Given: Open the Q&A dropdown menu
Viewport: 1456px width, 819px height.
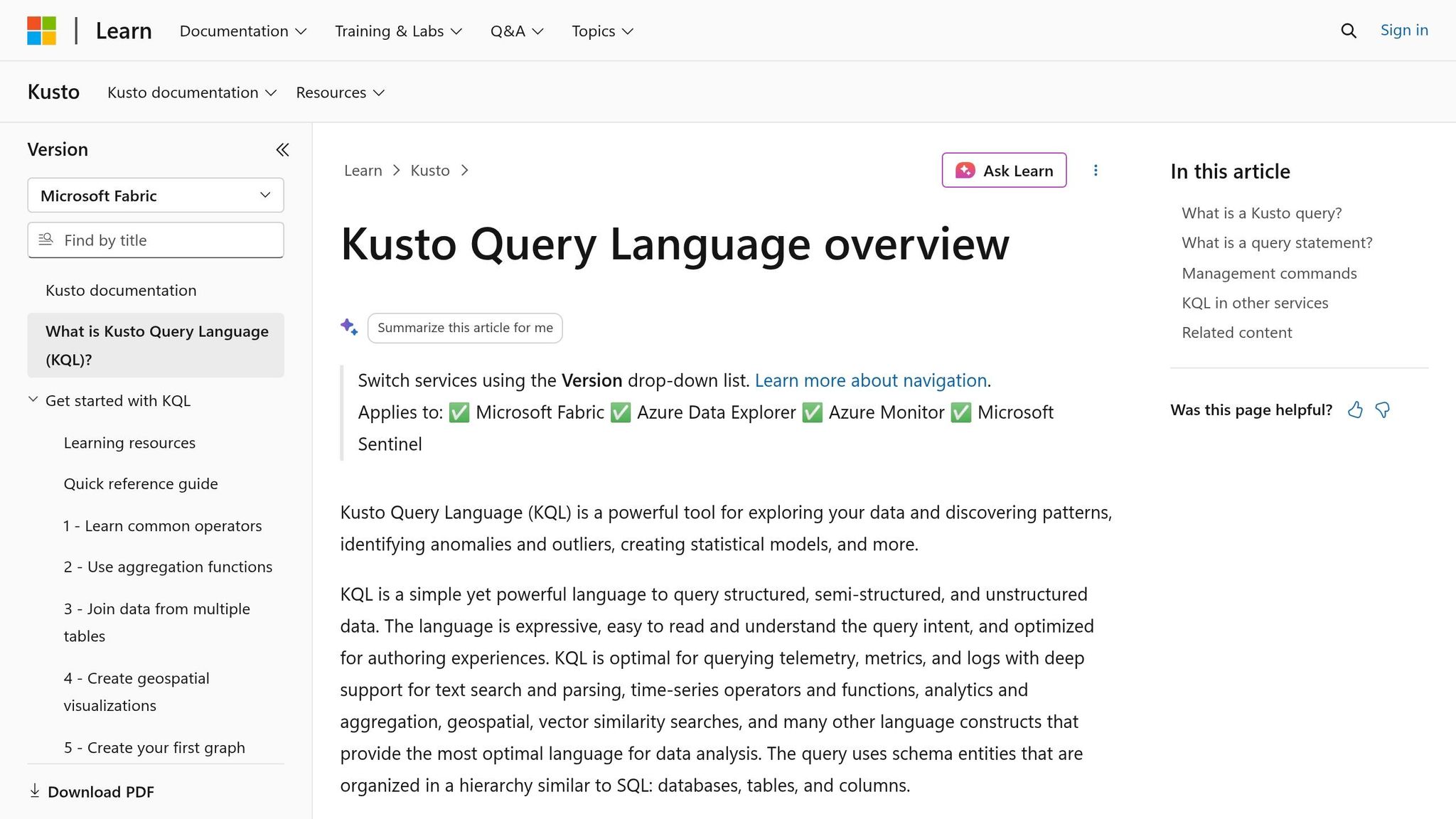Looking at the screenshot, I should 517,31.
